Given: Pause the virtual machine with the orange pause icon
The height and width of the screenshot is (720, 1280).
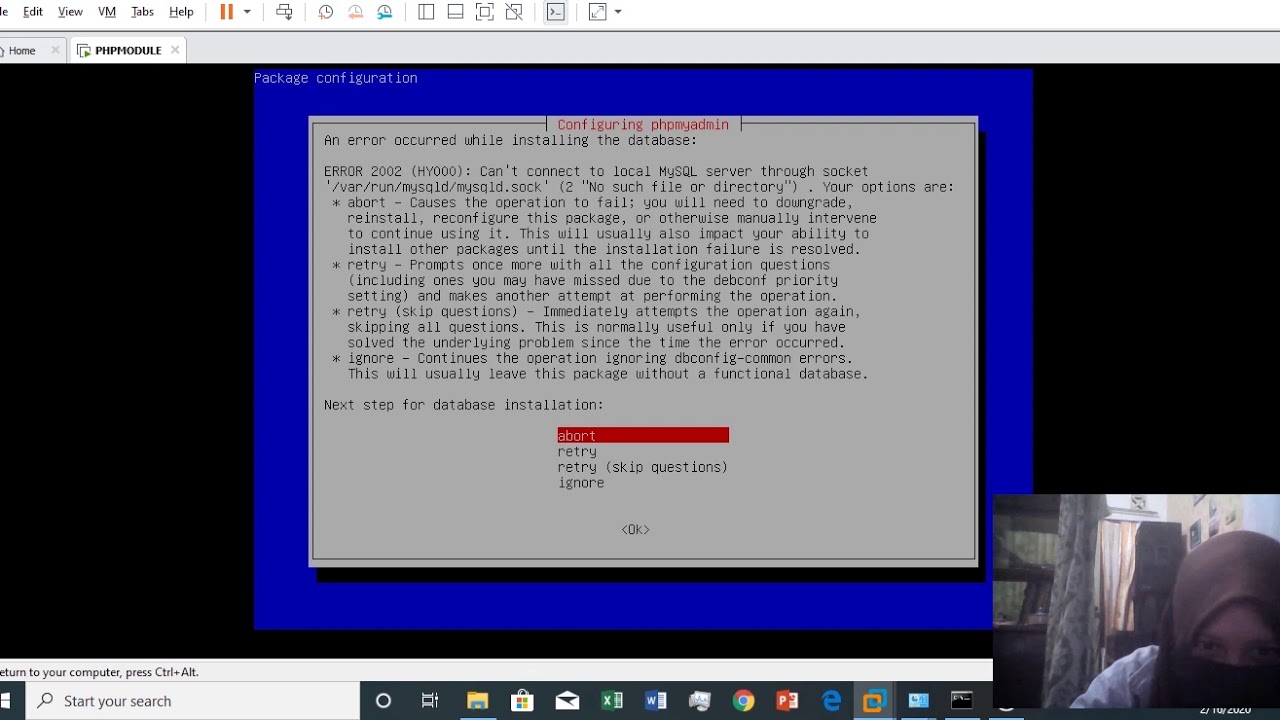Looking at the screenshot, I should tap(226, 12).
